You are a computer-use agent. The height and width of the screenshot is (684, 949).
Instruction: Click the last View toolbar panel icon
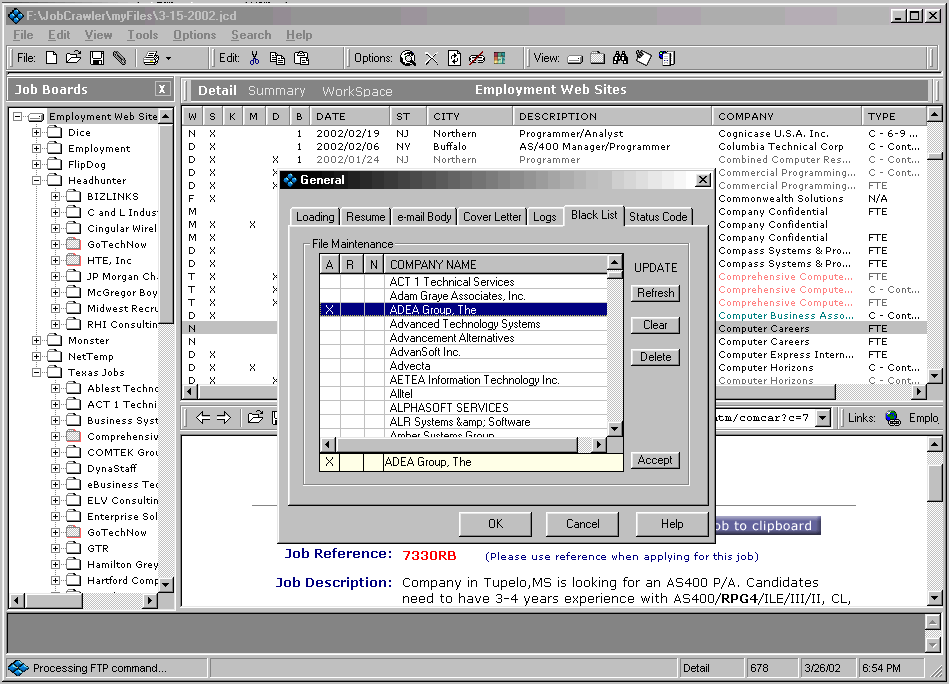point(667,58)
